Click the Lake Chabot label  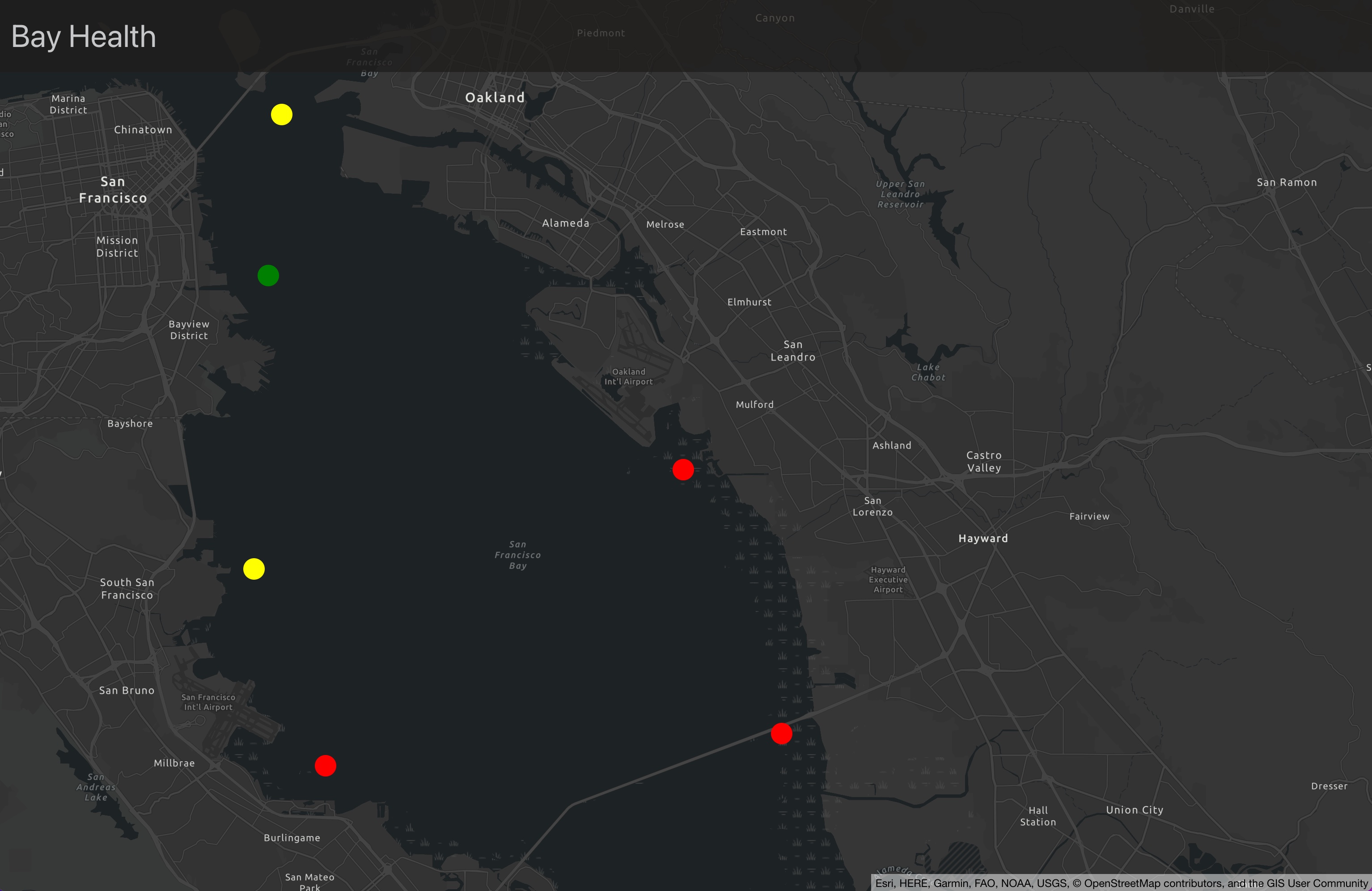point(928,372)
